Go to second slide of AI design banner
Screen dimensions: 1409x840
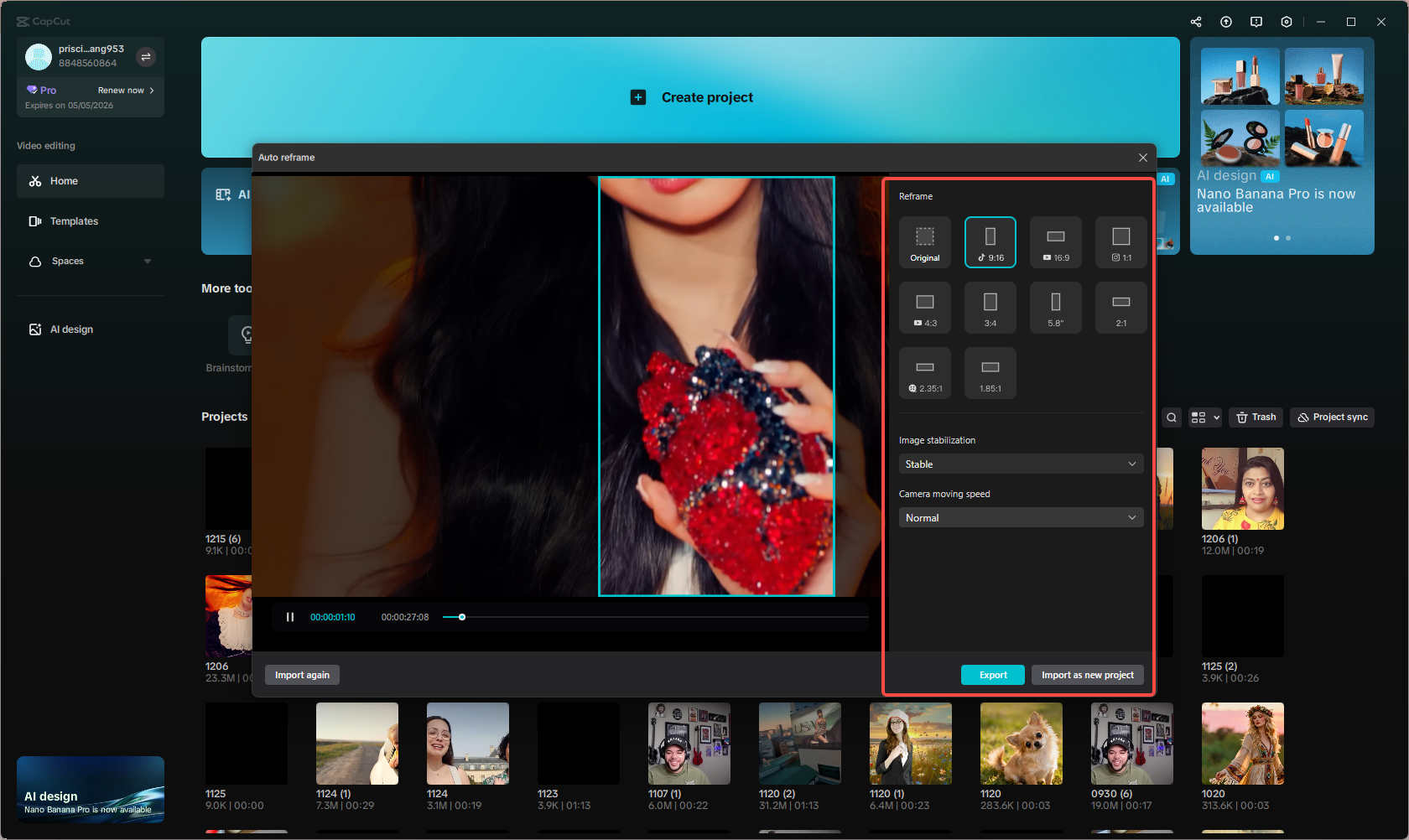click(1288, 238)
